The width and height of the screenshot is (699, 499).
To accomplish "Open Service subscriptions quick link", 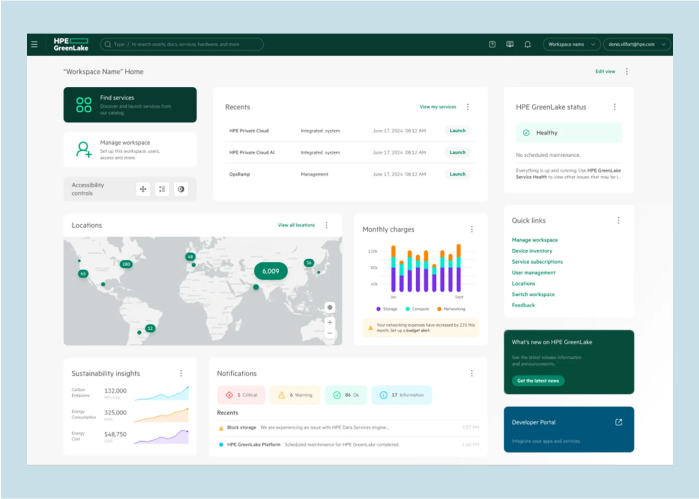I will click(537, 262).
